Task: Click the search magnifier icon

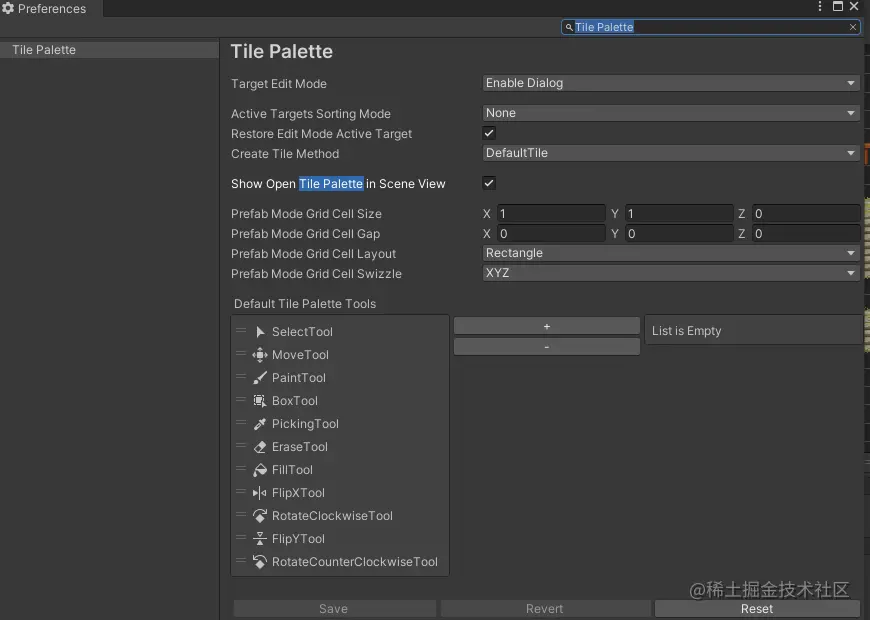Action: pos(569,27)
